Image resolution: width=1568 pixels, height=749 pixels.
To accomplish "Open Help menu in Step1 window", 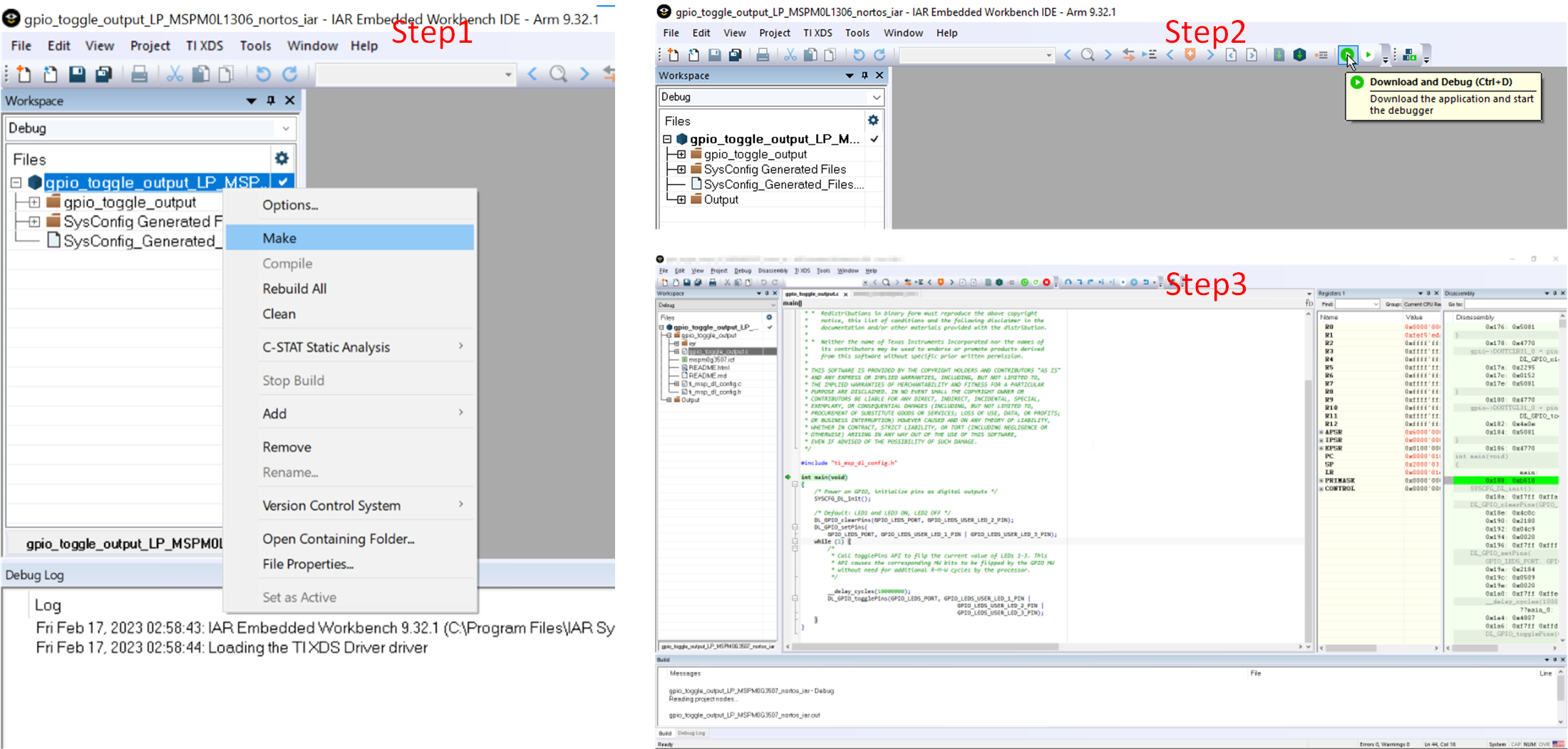I will (363, 46).
